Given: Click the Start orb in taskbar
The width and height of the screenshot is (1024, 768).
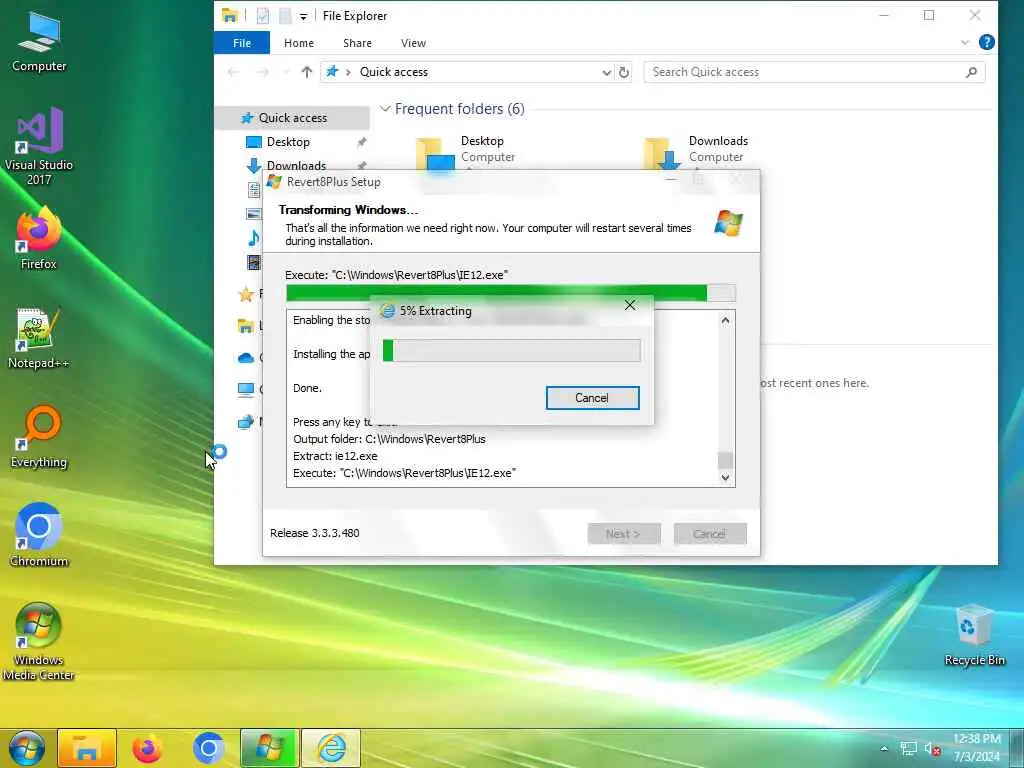Looking at the screenshot, I should coord(27,748).
